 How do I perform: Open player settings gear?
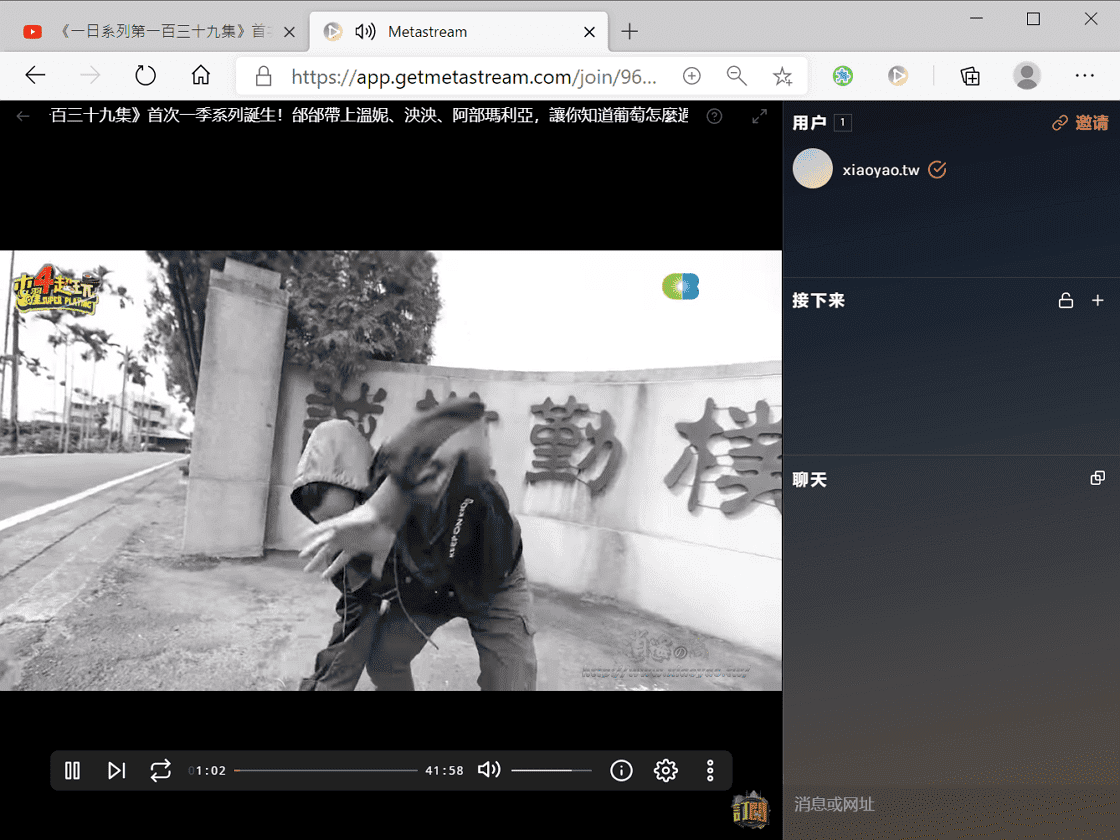point(666,770)
